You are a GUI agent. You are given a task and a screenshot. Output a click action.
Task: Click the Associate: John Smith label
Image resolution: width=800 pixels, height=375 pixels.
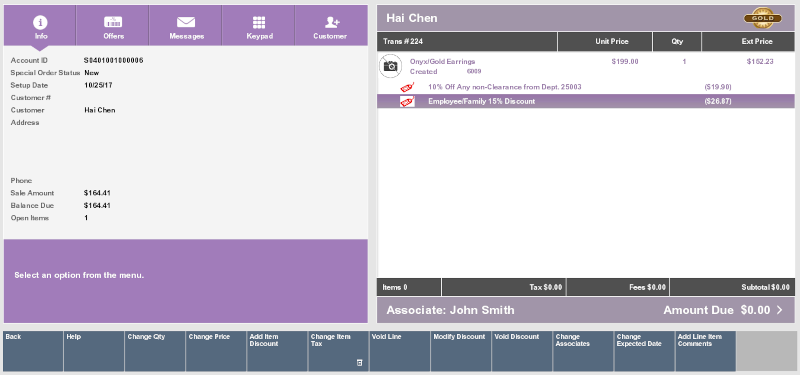451,310
